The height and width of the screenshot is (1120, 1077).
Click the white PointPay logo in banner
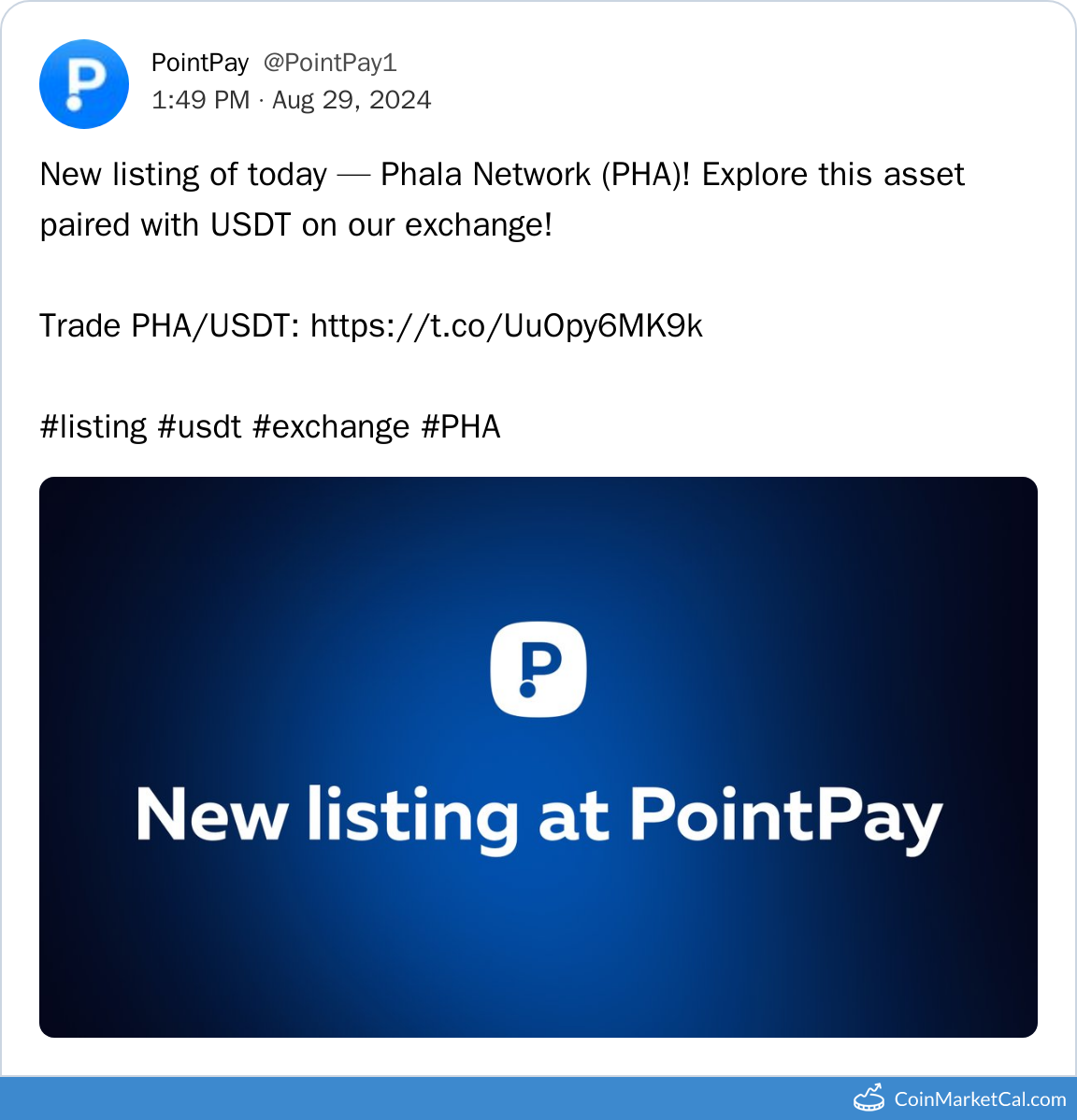pos(538,669)
